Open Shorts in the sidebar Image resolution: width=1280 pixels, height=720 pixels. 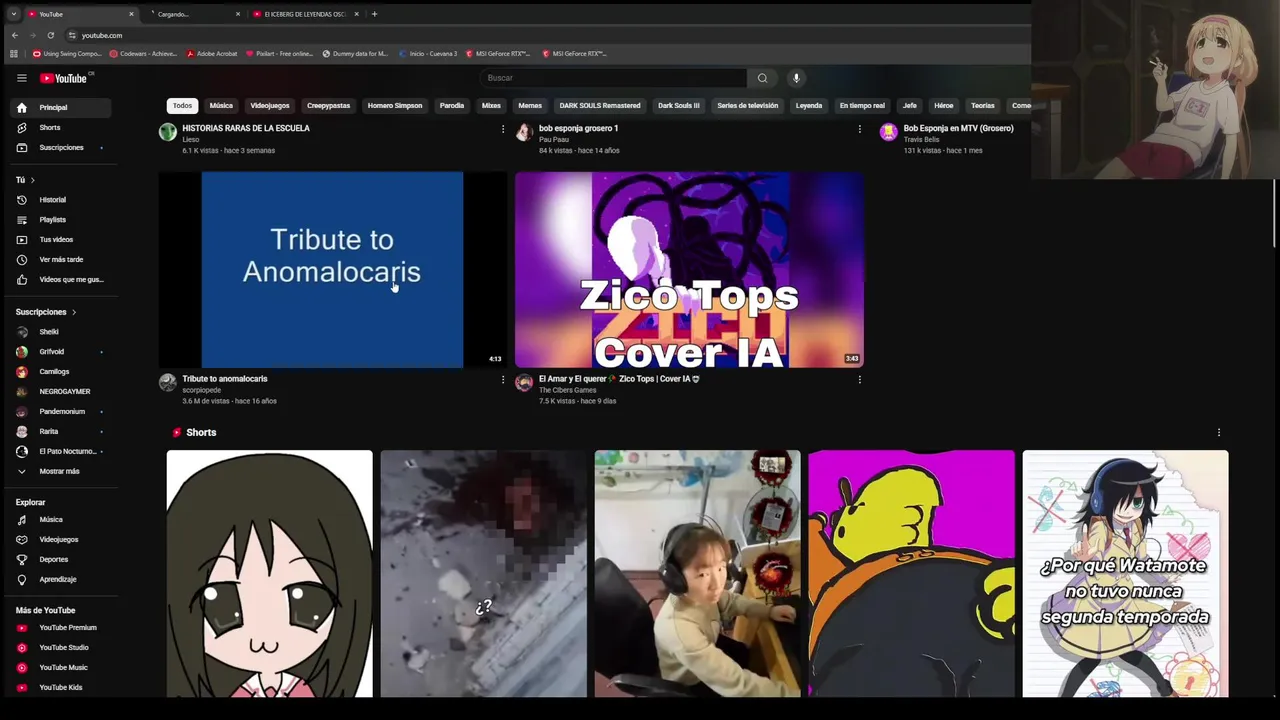[x=61, y=127]
